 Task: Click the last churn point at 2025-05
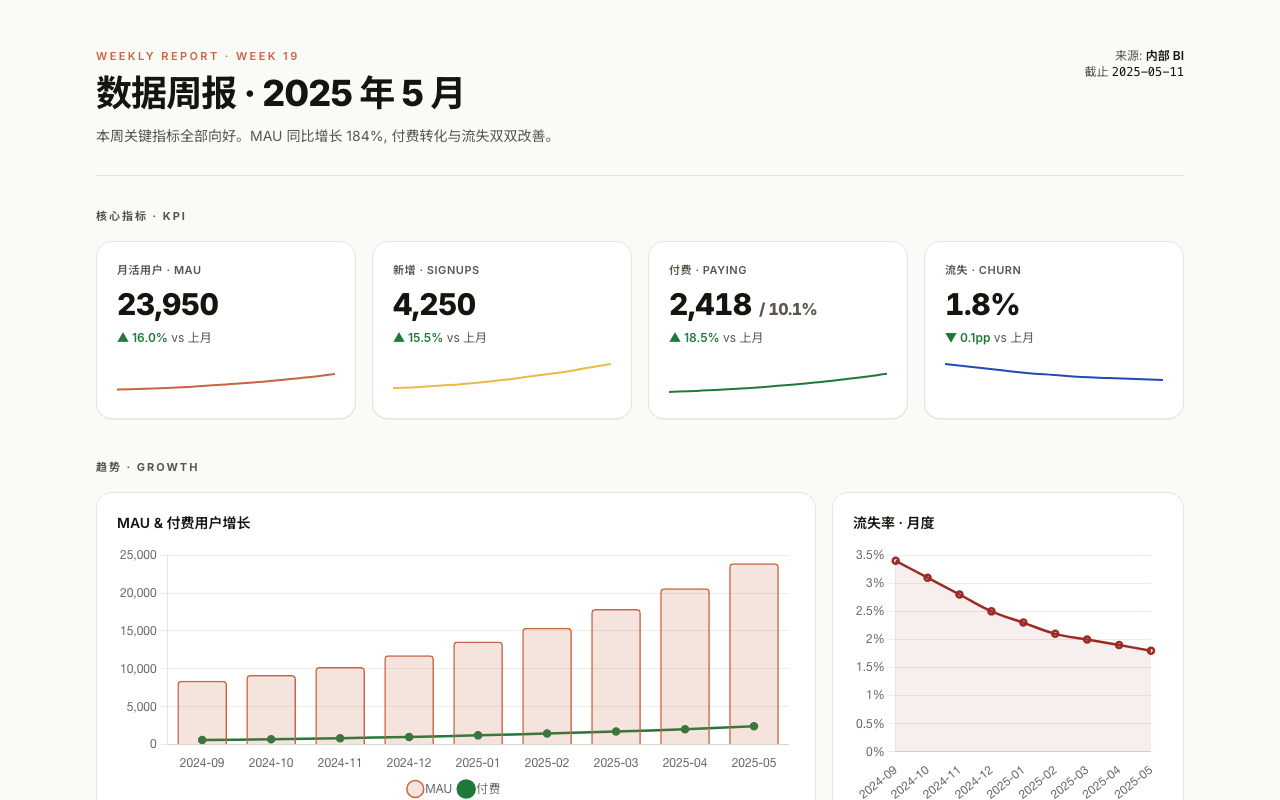[1151, 651]
